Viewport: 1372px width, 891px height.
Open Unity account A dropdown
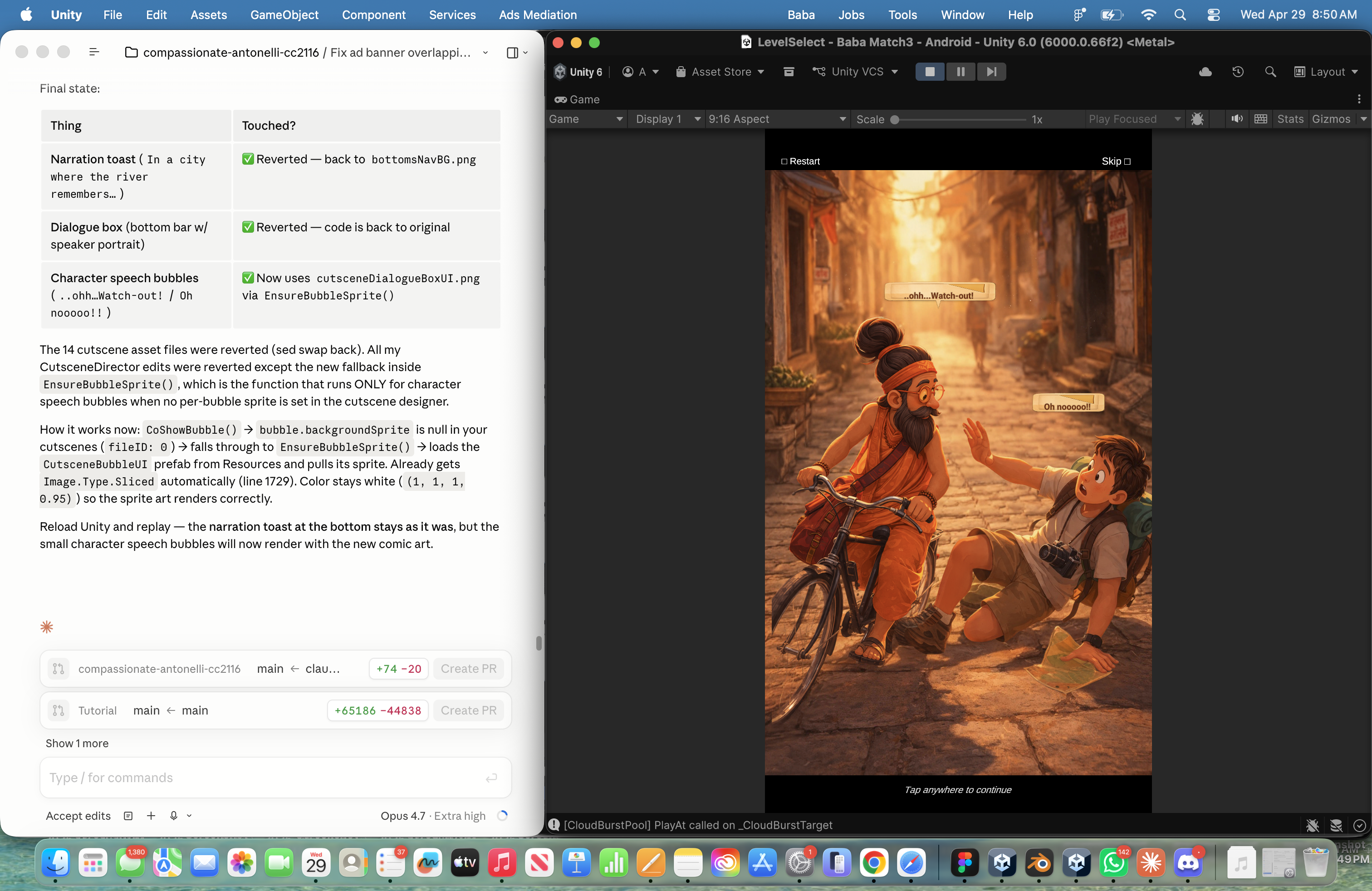[x=641, y=72]
